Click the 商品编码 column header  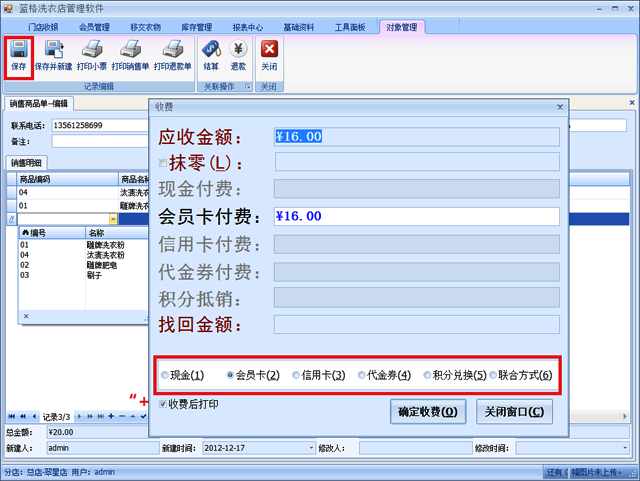coord(67,179)
